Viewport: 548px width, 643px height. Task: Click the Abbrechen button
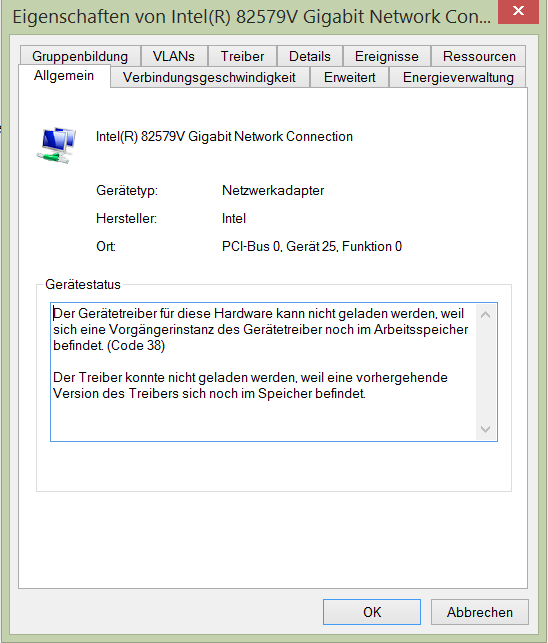pyautogui.click(x=480, y=612)
